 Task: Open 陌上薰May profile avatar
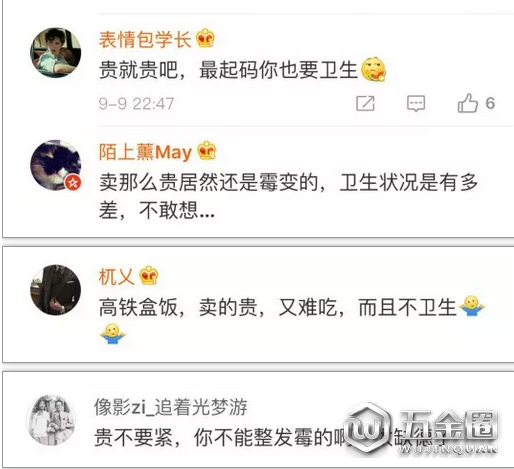pyautogui.click(x=56, y=165)
